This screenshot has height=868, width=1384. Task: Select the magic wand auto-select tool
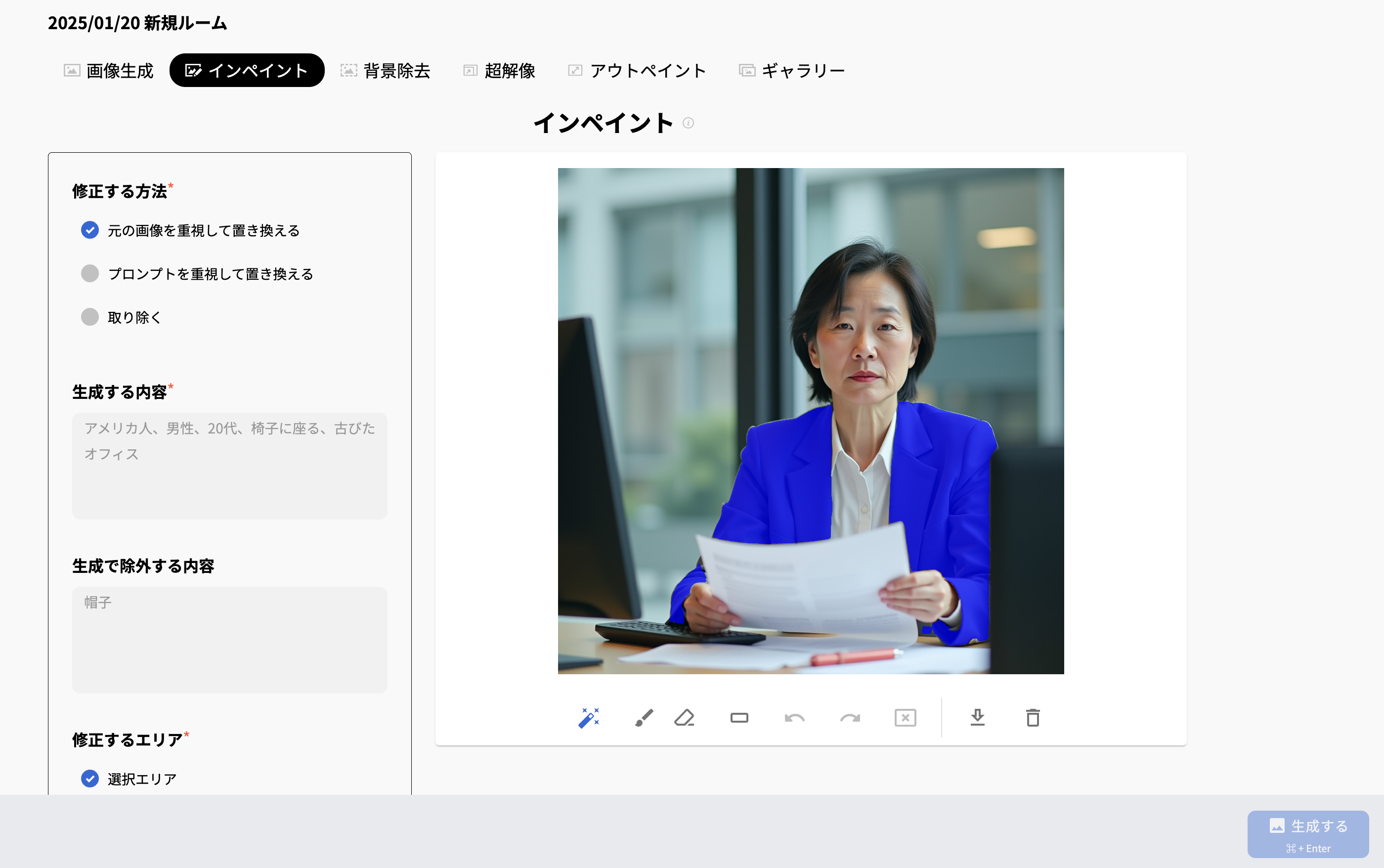(x=588, y=718)
